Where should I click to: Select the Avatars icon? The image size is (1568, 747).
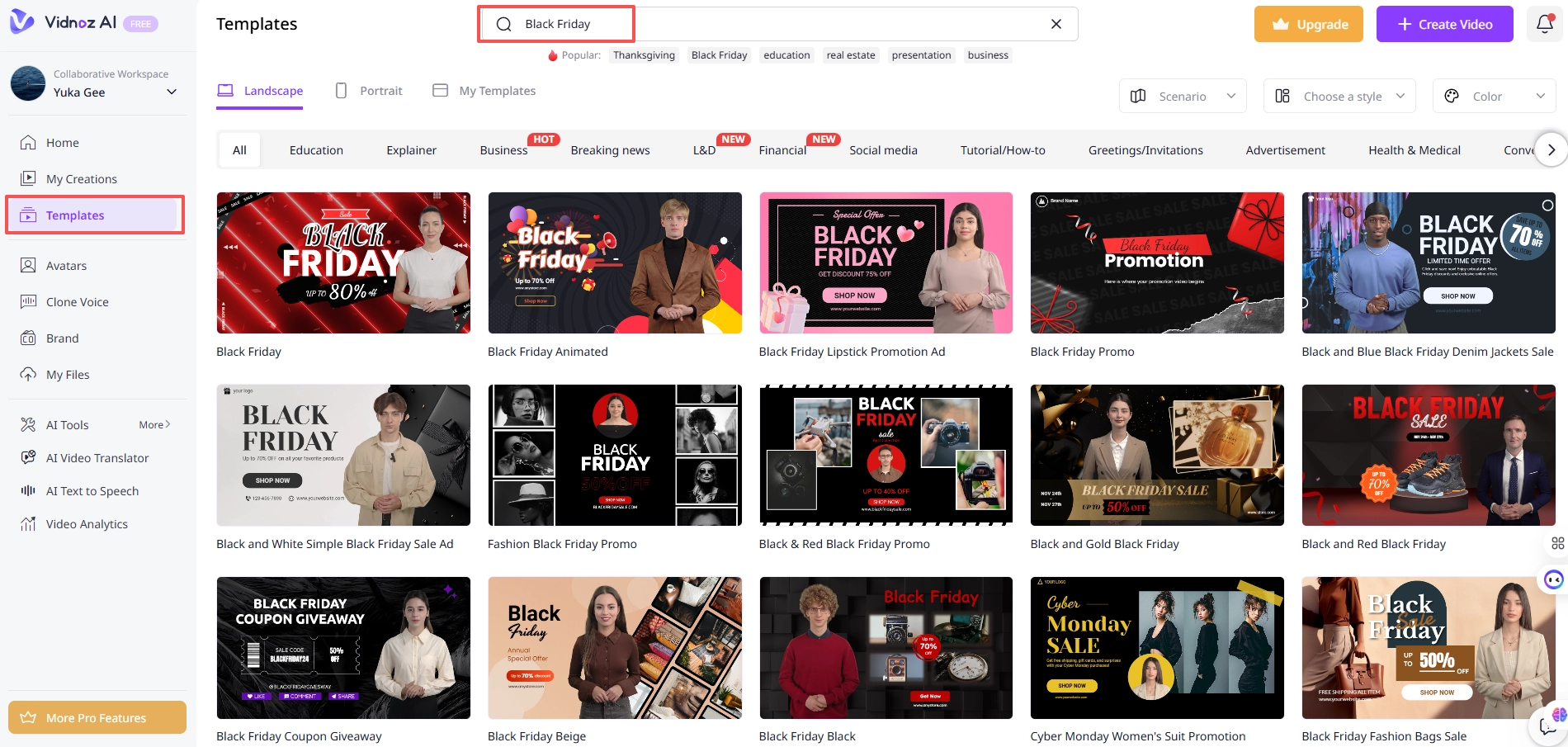tap(29, 265)
